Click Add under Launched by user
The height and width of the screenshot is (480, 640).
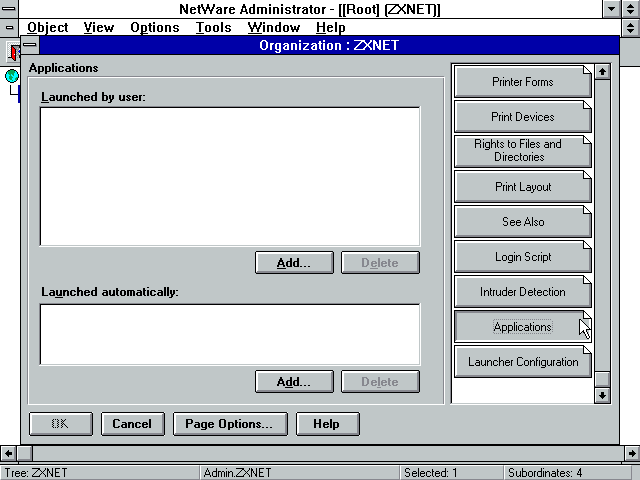click(x=294, y=262)
